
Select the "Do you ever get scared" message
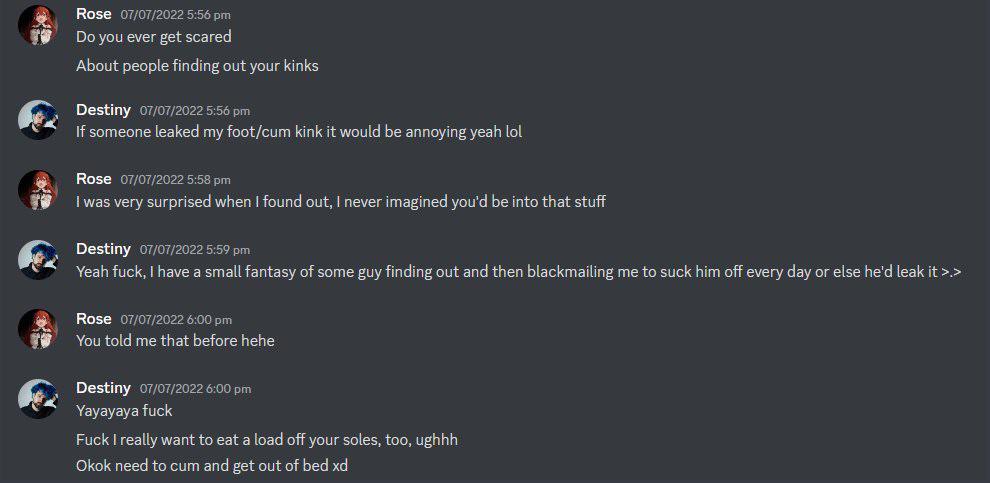[153, 37]
